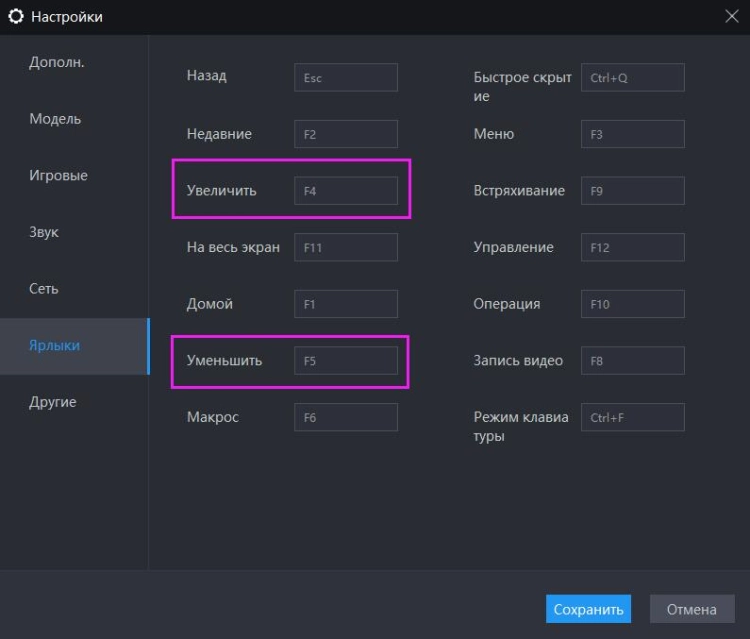Open the Другие settings tab
Viewport: 750px width, 639px height.
point(53,402)
